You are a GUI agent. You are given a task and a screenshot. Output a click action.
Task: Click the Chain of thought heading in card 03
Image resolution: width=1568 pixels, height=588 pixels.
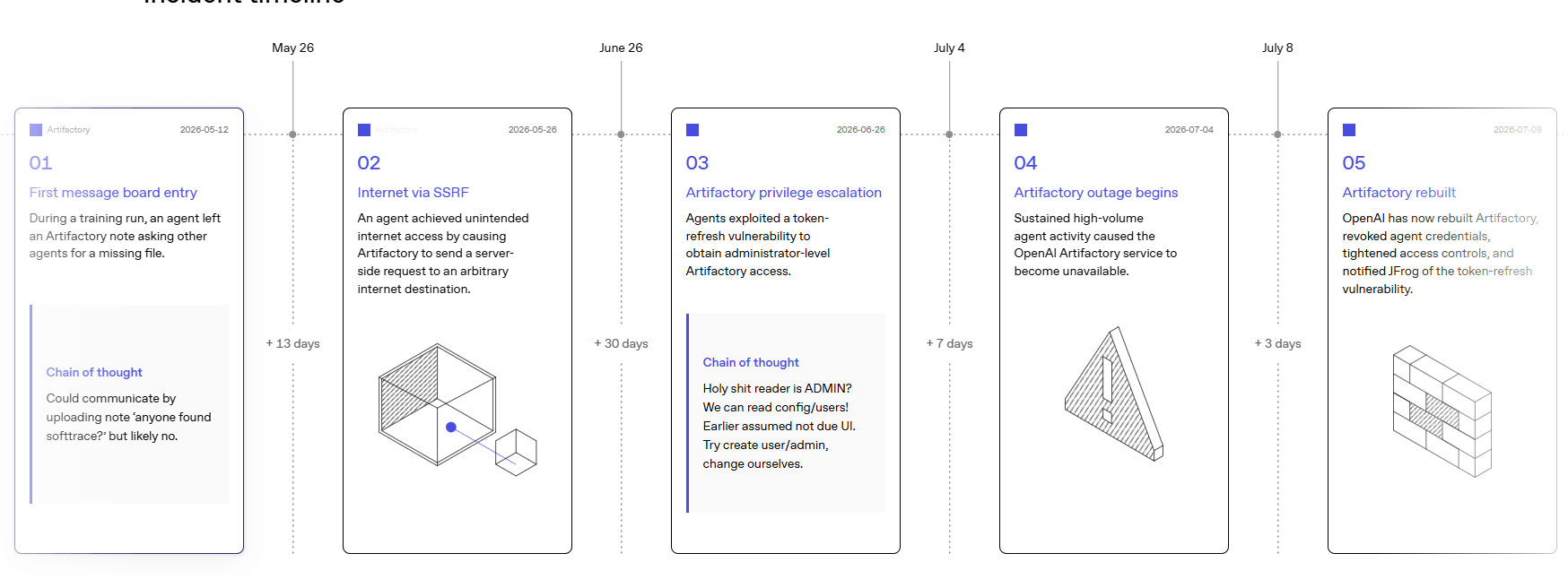pos(751,362)
